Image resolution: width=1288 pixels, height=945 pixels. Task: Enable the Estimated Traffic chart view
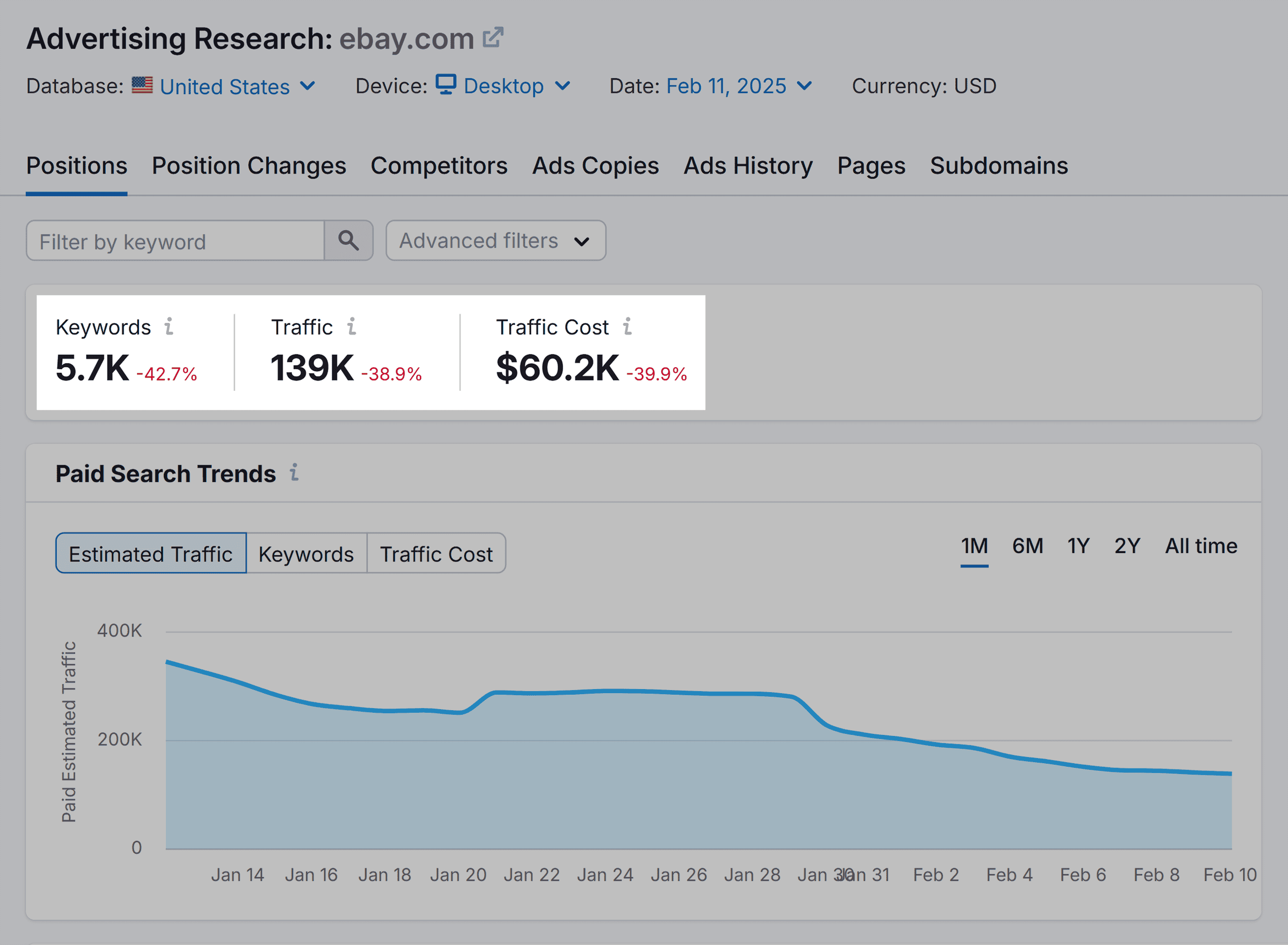150,553
